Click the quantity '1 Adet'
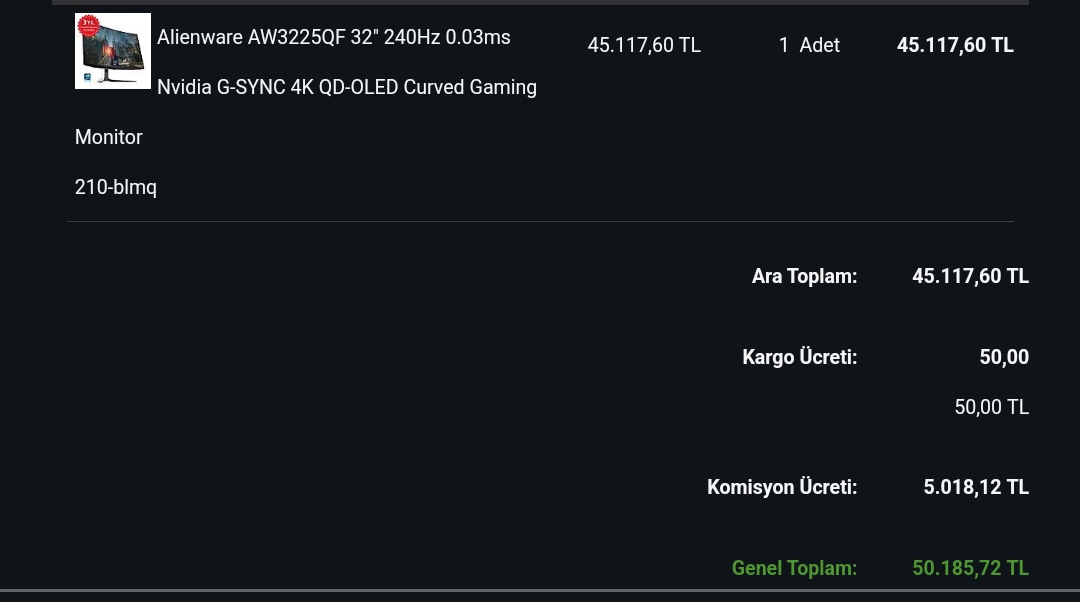Image resolution: width=1080 pixels, height=602 pixels. click(x=809, y=45)
